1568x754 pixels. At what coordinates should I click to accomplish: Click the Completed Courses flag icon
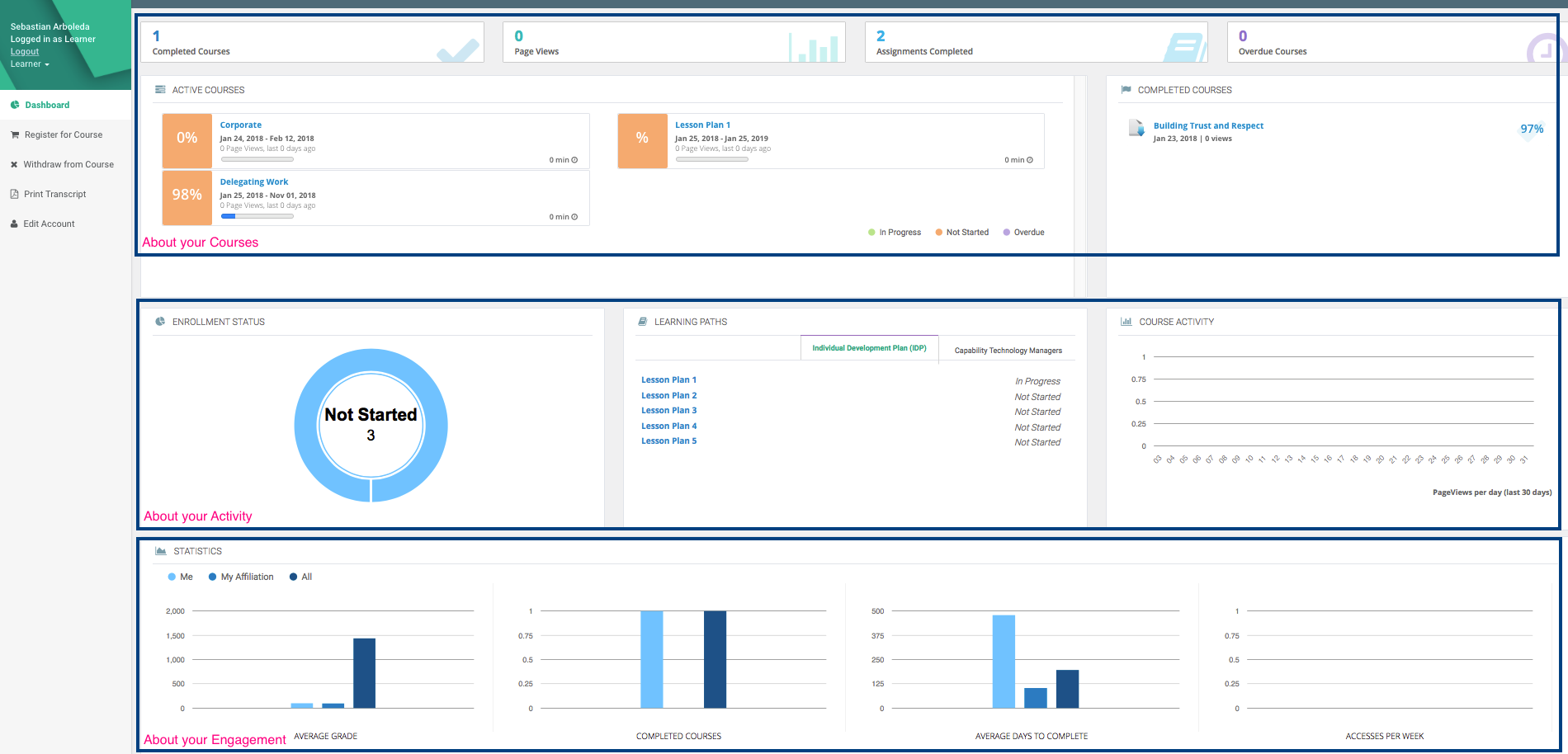point(1126,90)
